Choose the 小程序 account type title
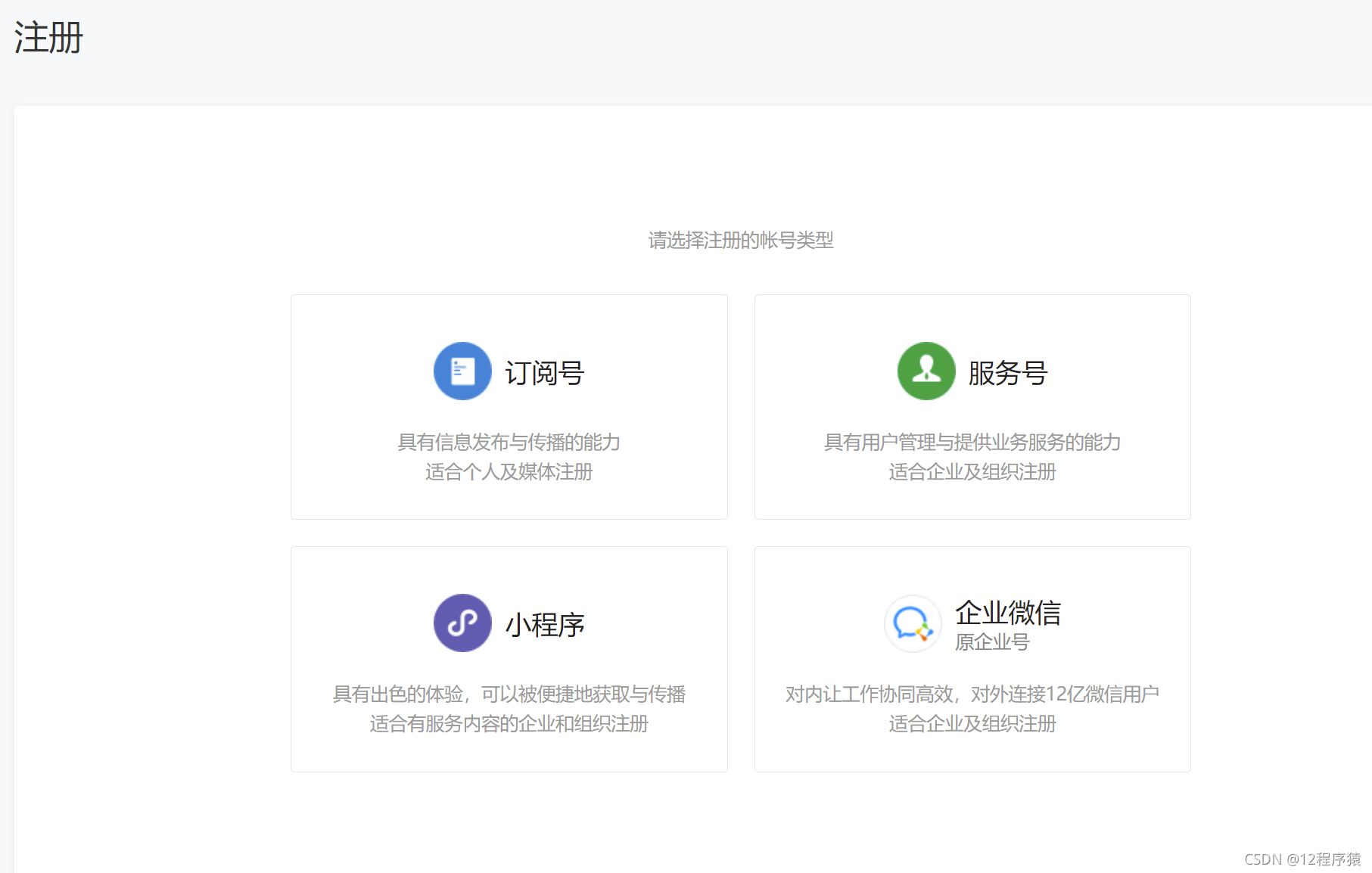This screenshot has height=873, width=1372. tap(545, 625)
